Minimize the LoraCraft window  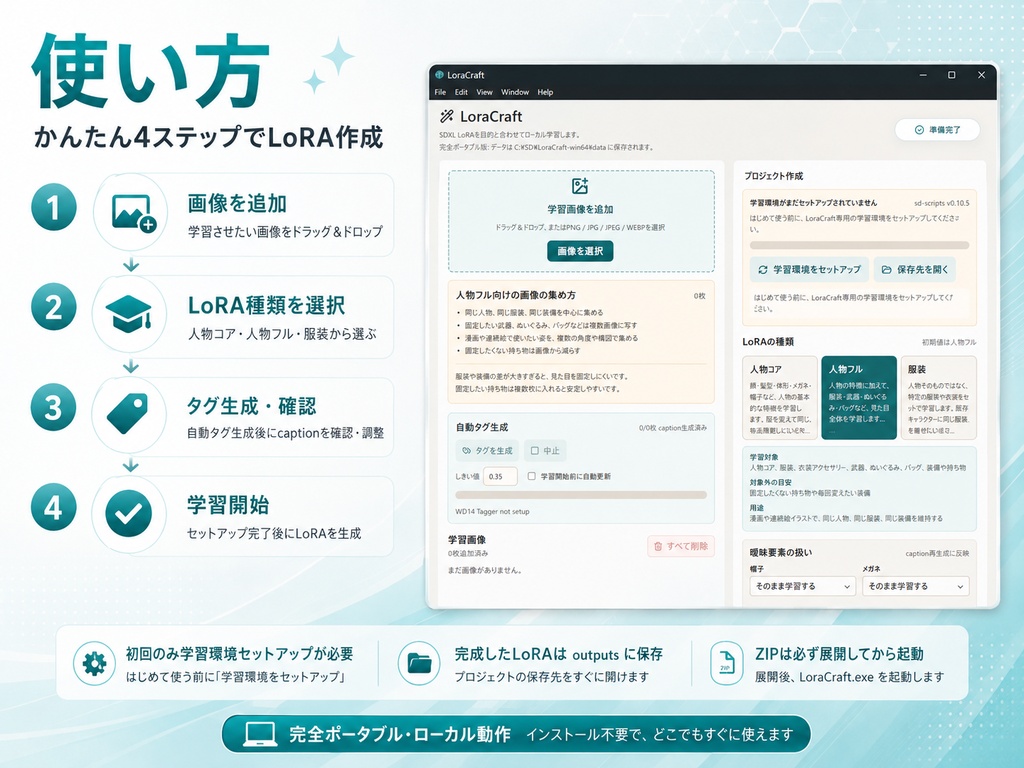tap(923, 75)
